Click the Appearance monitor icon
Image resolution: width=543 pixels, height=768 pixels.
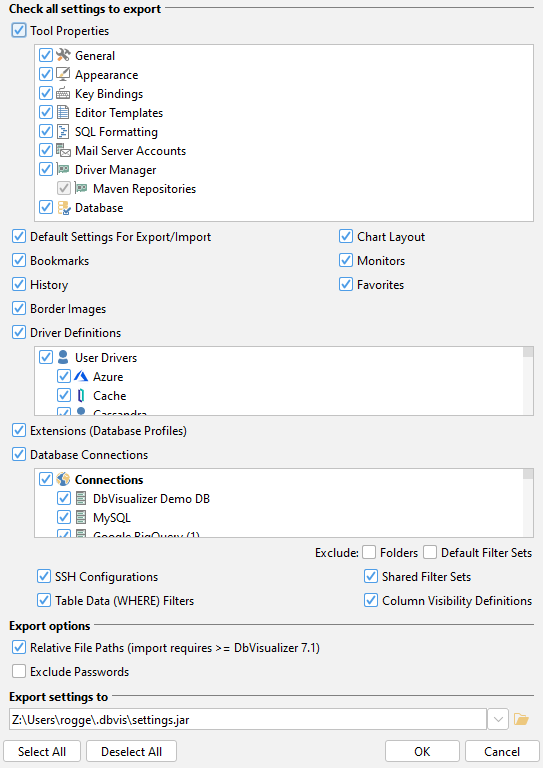coord(63,74)
